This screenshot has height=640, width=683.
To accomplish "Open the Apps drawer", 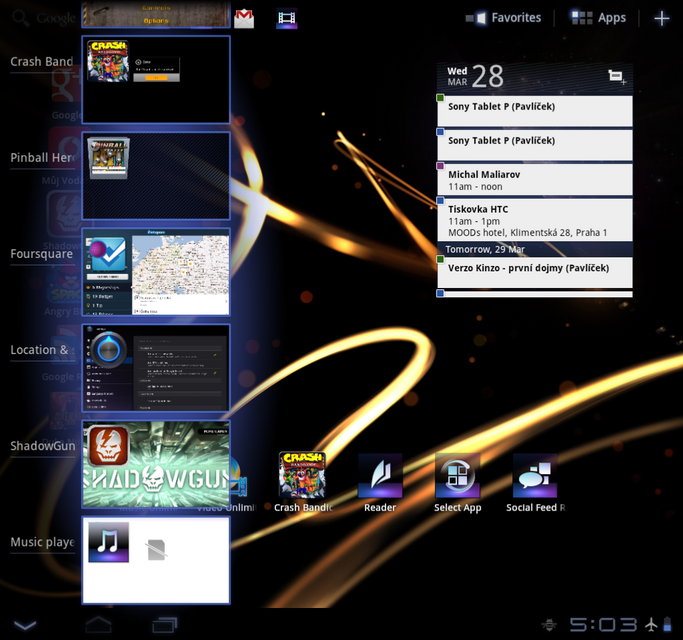I will [x=598, y=18].
